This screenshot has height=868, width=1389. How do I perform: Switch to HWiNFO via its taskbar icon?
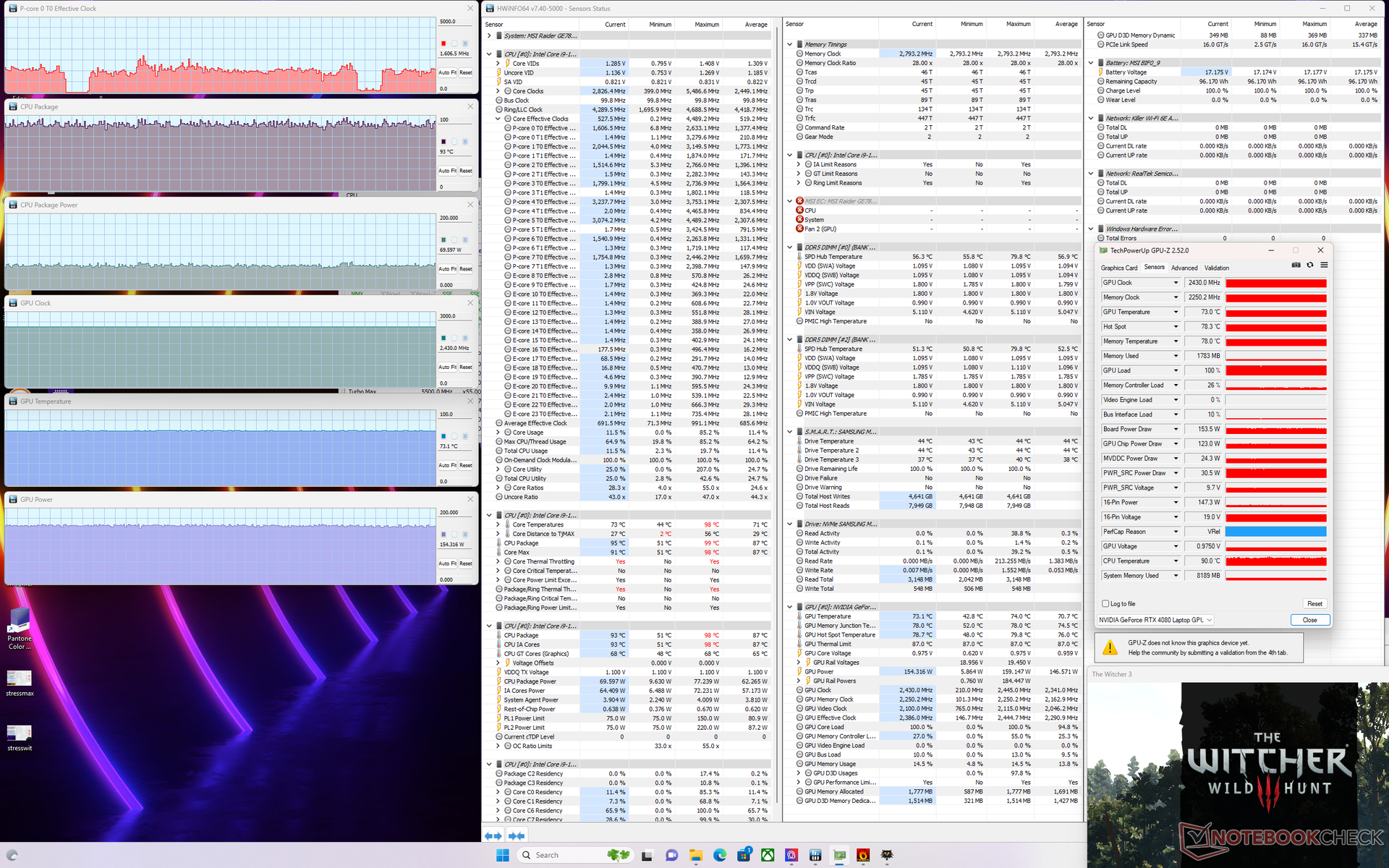click(815, 855)
